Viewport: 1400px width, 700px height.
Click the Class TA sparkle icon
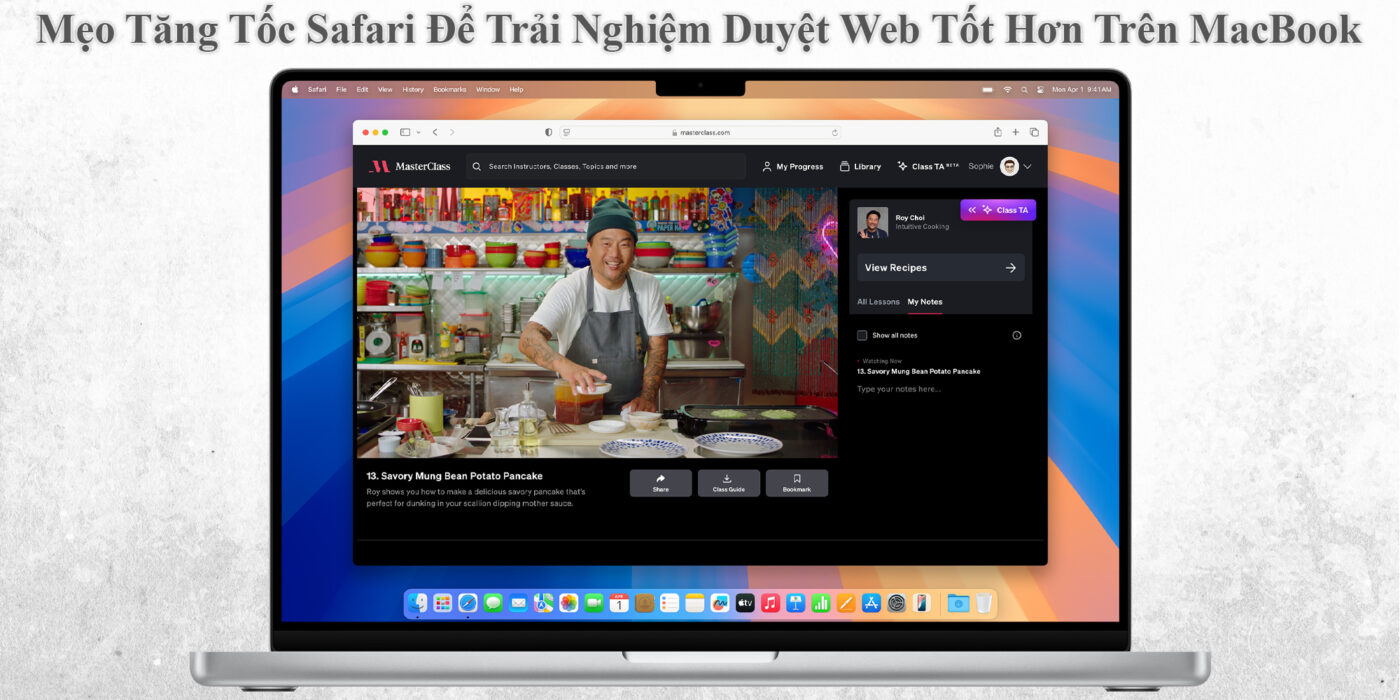[903, 166]
